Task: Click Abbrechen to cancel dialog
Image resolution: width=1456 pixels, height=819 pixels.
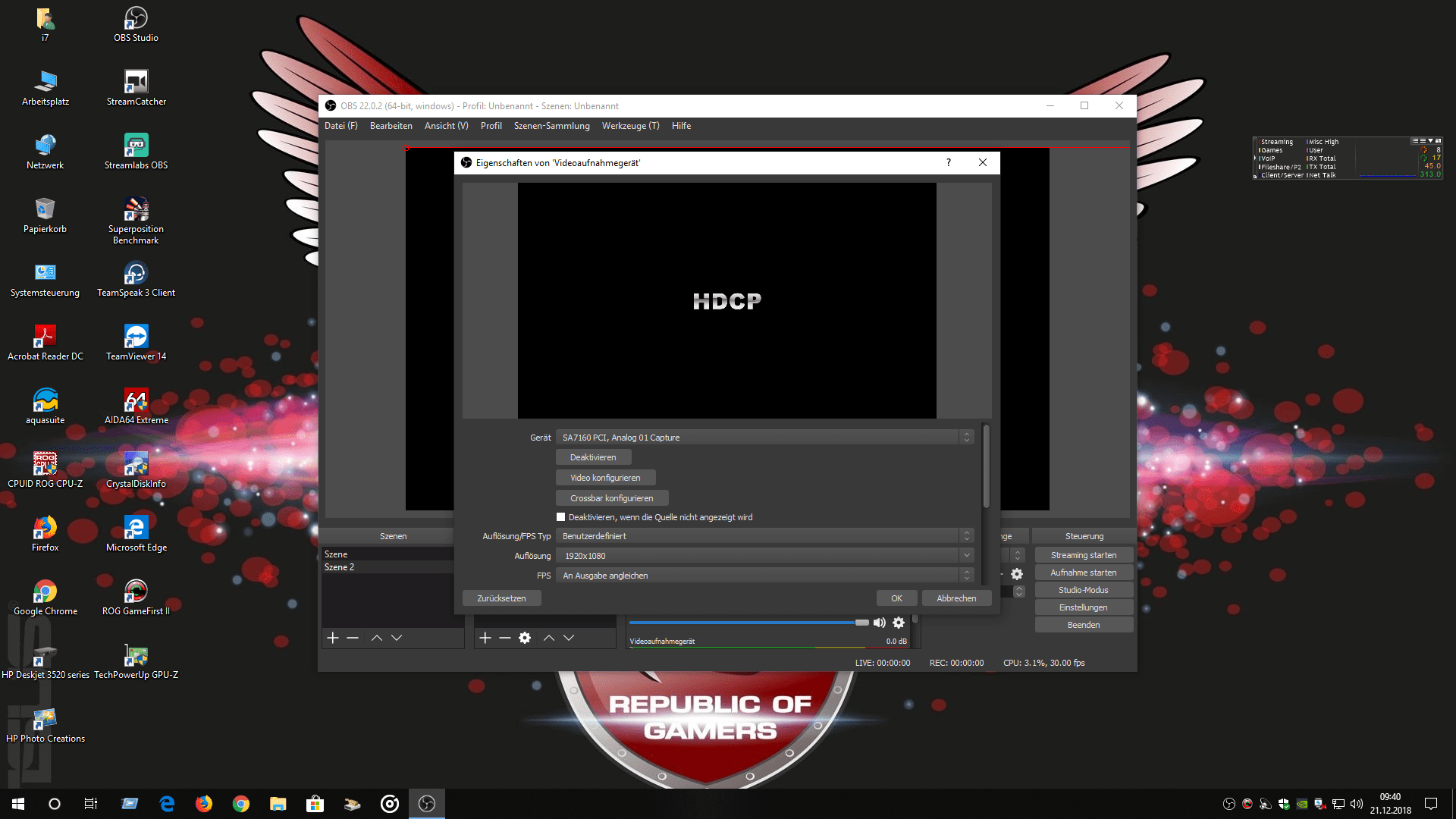Action: click(957, 598)
